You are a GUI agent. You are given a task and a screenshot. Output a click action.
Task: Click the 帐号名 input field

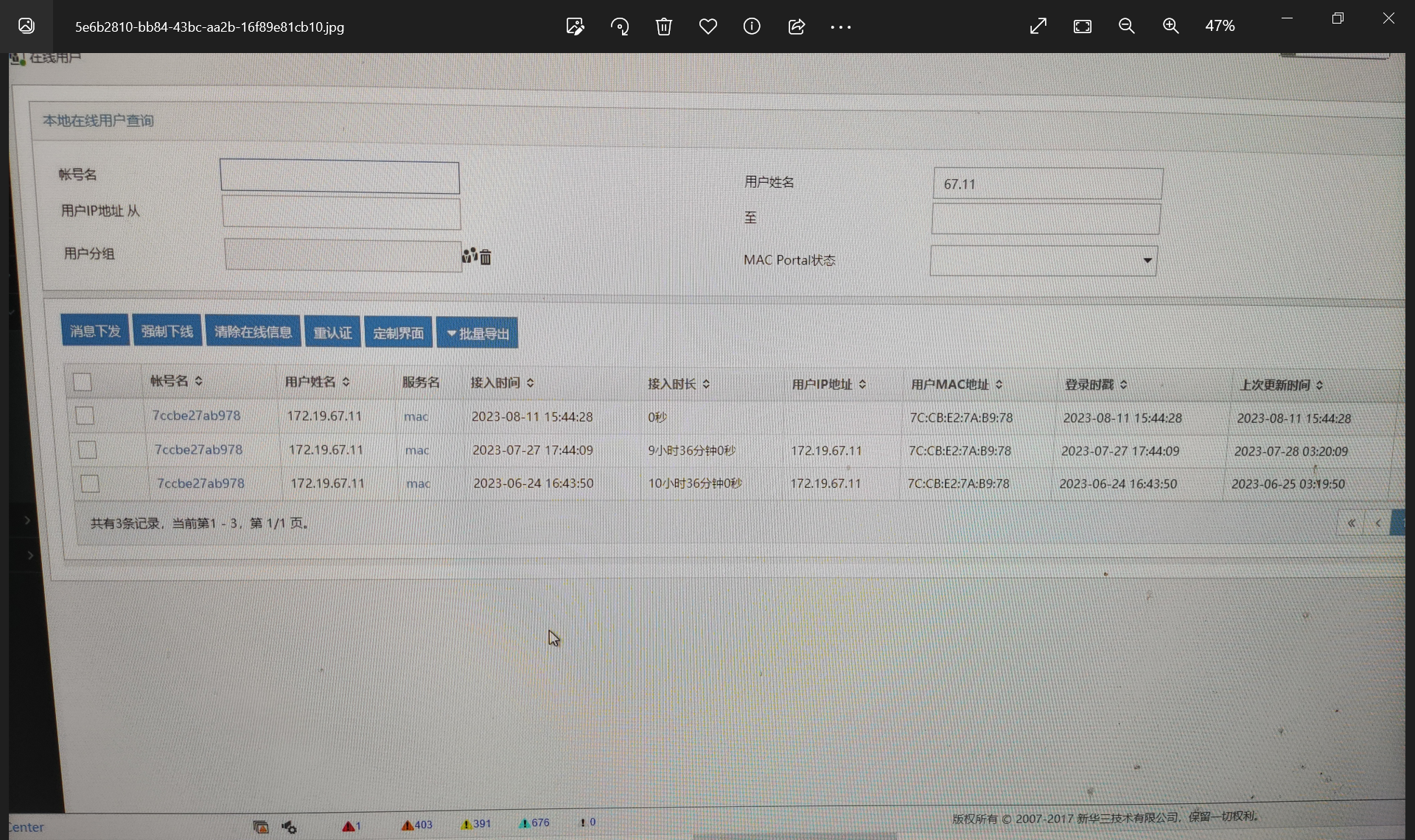pos(340,178)
